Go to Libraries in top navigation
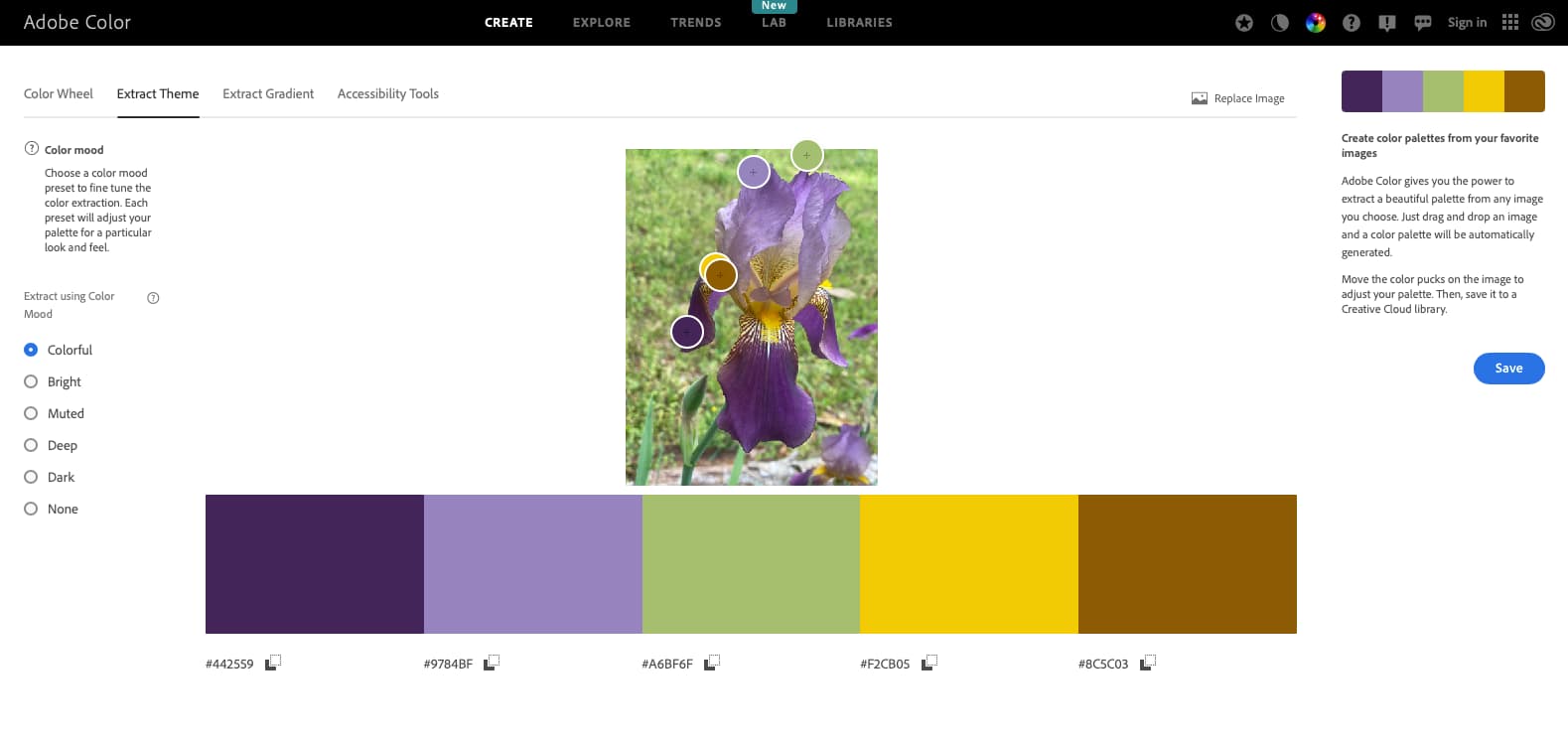 [860, 23]
